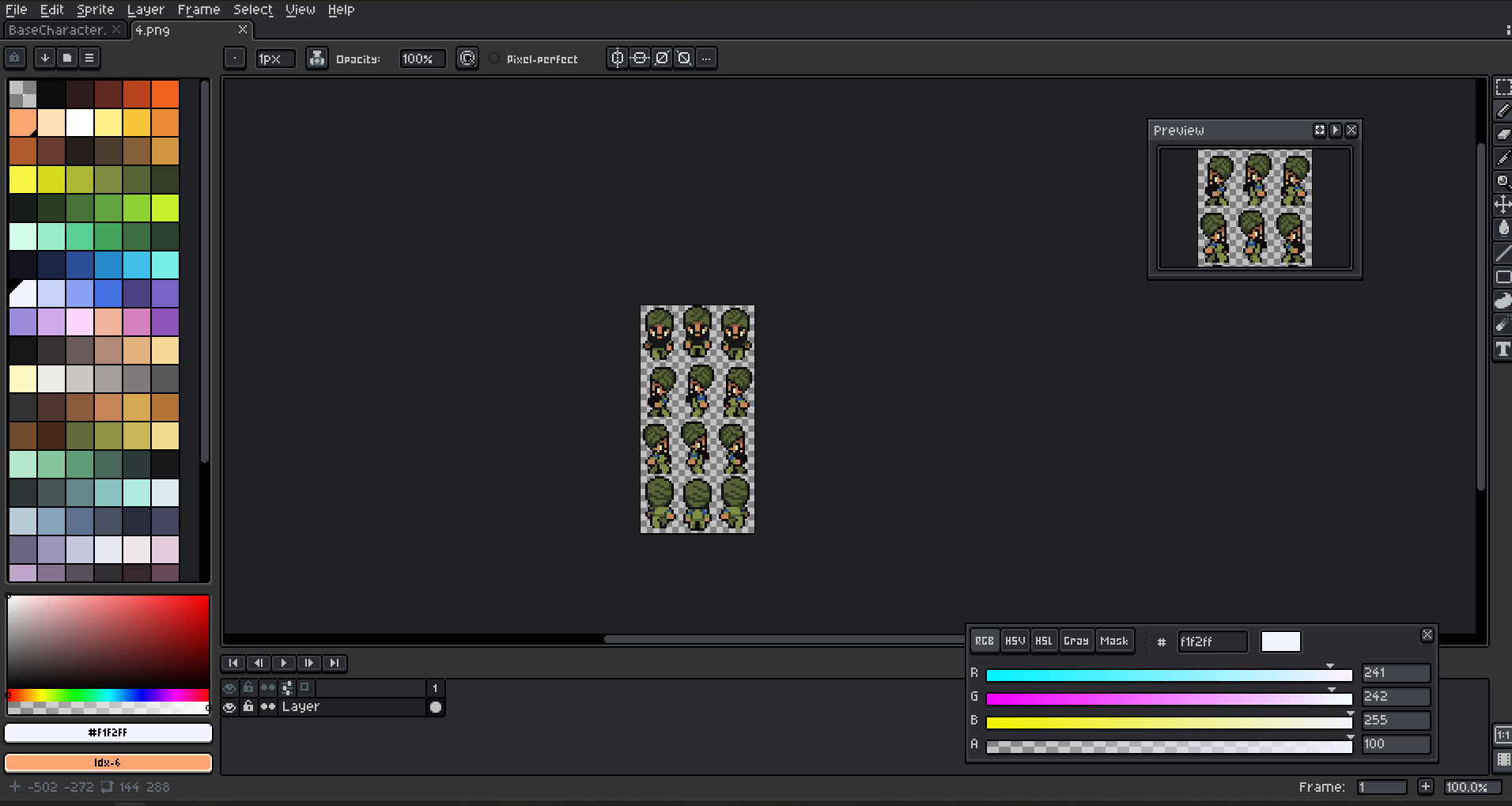Open the ink type selector
This screenshot has width=1512, height=806.
[316, 59]
